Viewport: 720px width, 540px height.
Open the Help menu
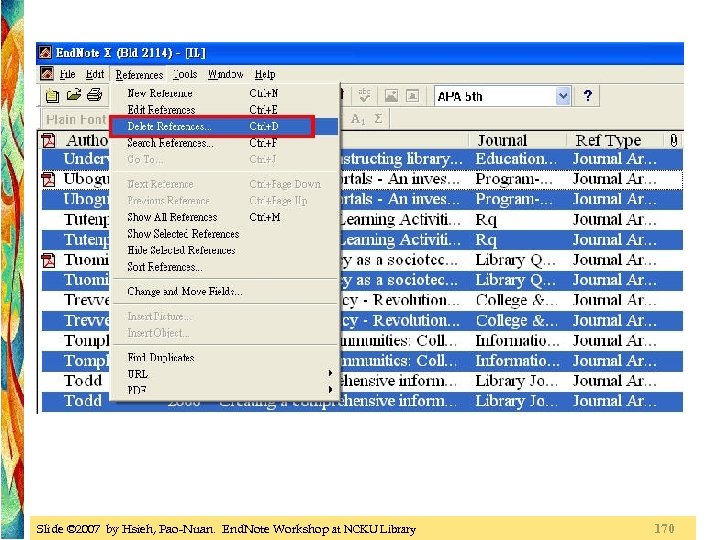265,74
